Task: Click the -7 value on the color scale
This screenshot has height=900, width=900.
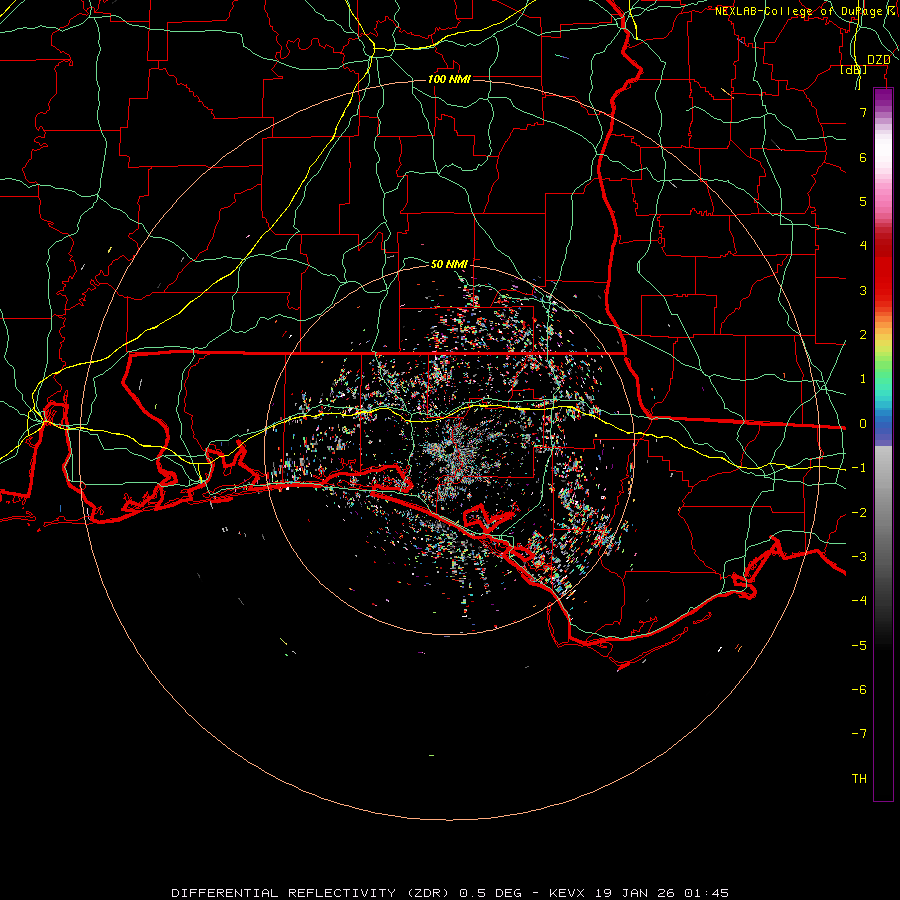Action: 859,734
